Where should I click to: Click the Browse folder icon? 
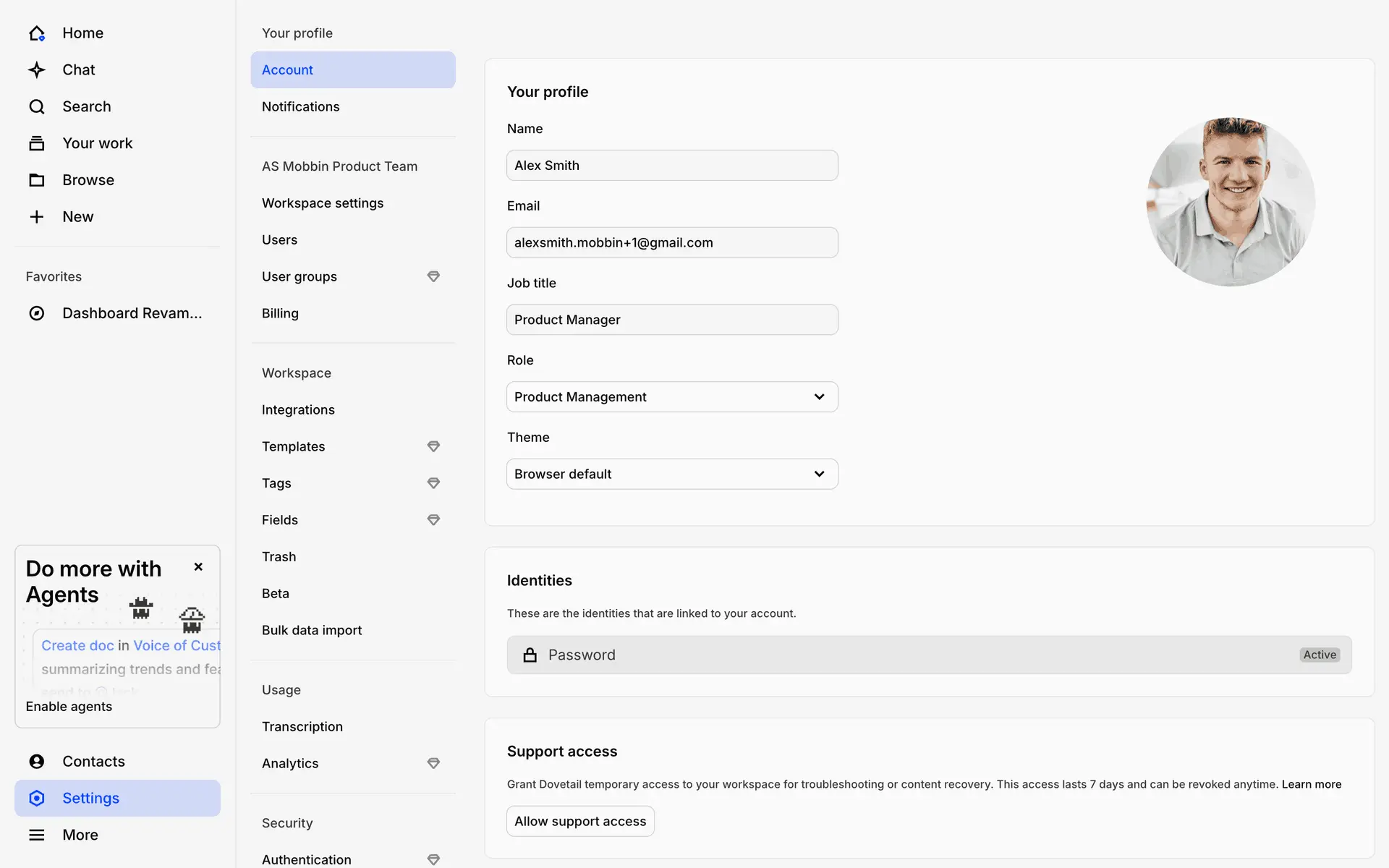37,180
